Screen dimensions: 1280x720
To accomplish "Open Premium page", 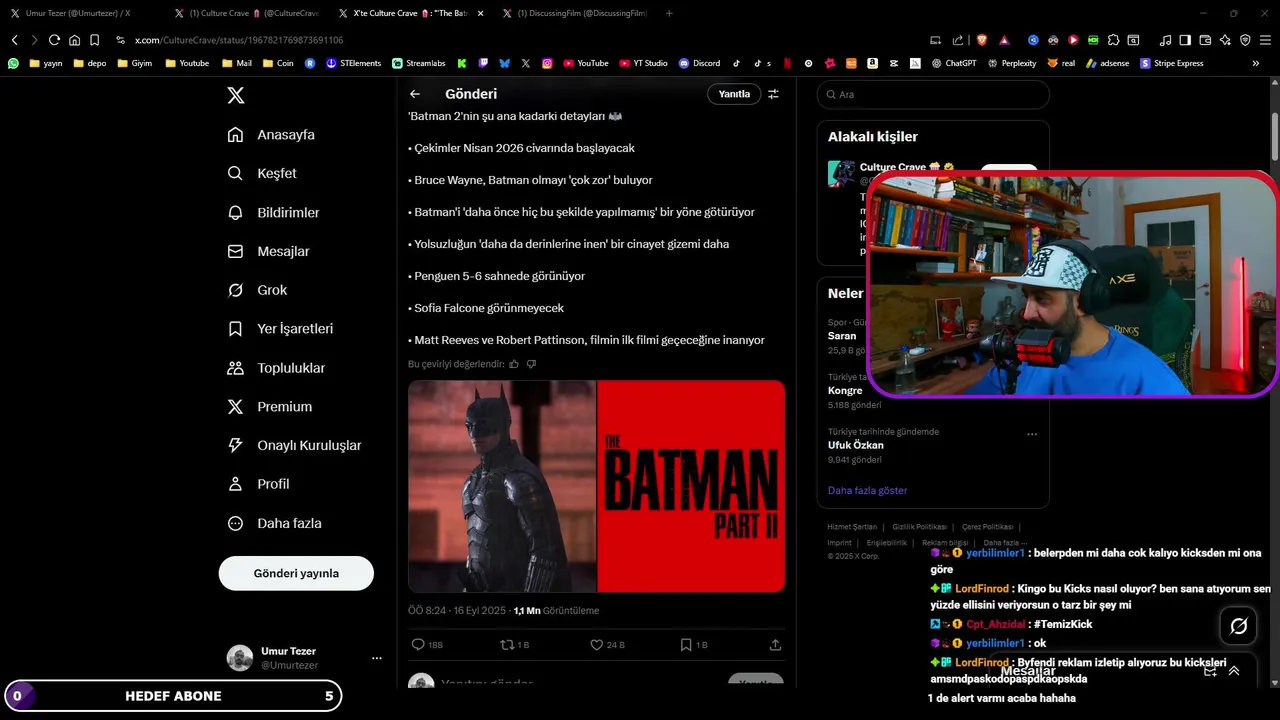I will 270,407.
